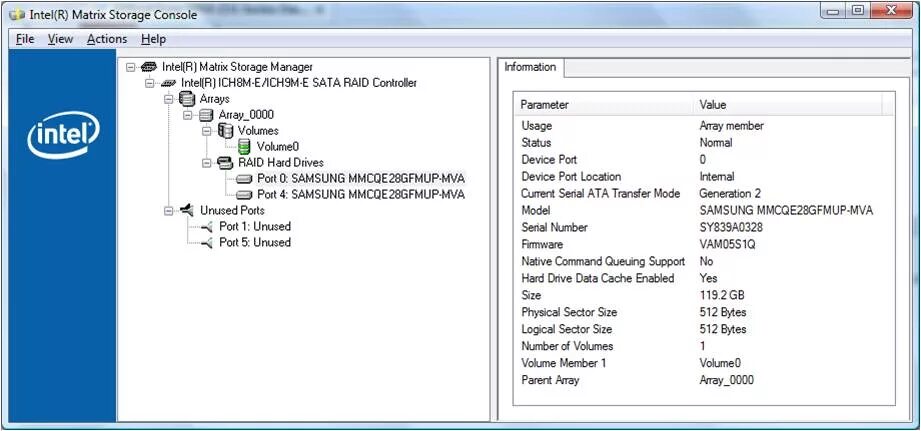The image size is (921, 431).
Task: Select Intel(R) Matrix Storage Manager tree label
Action: pyautogui.click(x=237, y=68)
